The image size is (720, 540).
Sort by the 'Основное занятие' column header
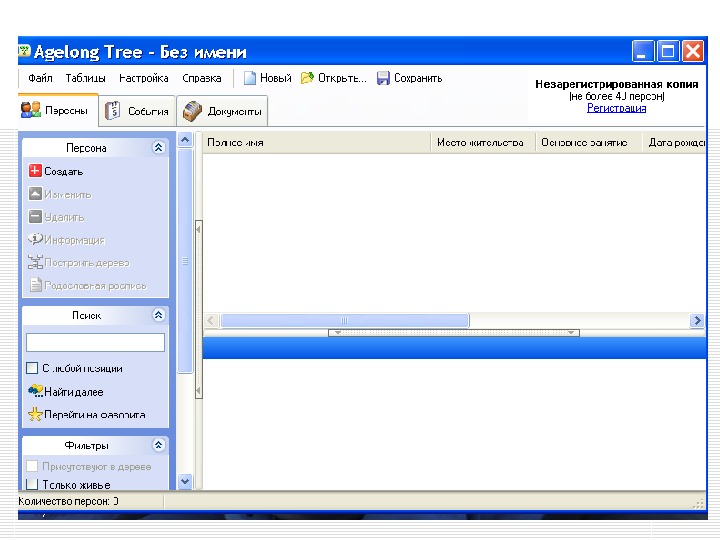coord(588,142)
